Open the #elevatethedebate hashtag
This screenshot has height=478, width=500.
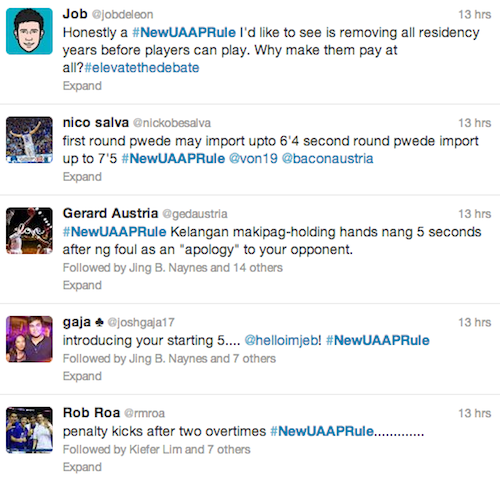[142, 68]
